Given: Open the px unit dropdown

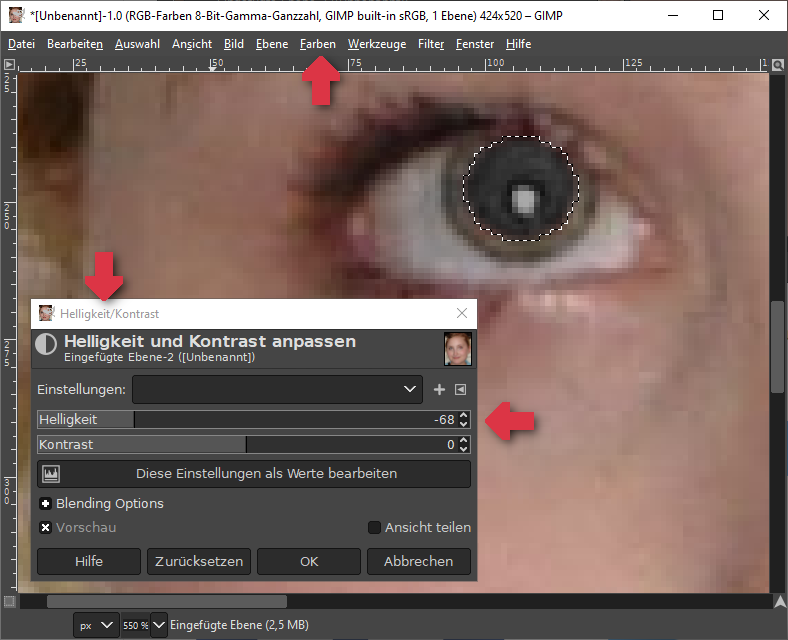Looking at the screenshot, I should pos(96,625).
